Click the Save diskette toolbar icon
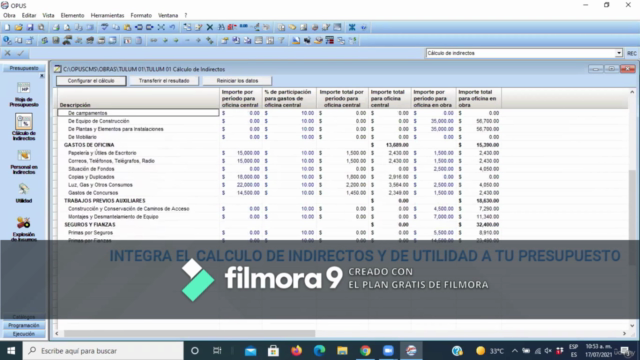Screen dimensions: 640x360 pyautogui.click(x=30, y=27)
